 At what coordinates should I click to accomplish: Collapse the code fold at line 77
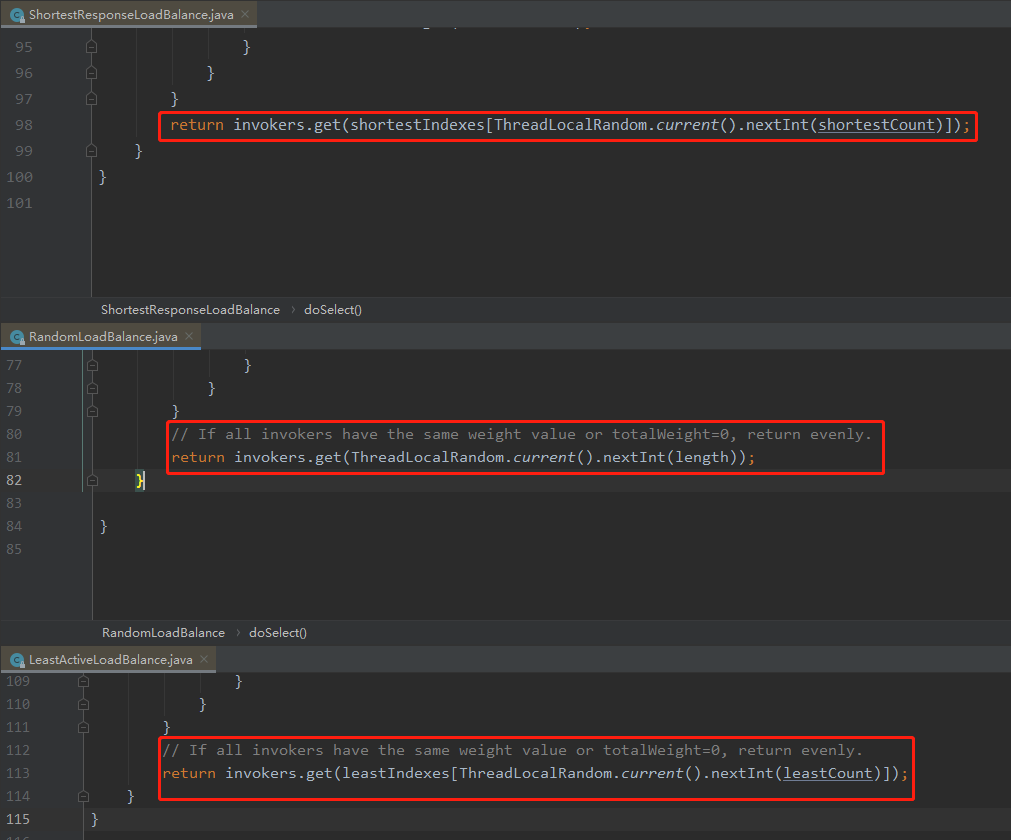click(92, 366)
